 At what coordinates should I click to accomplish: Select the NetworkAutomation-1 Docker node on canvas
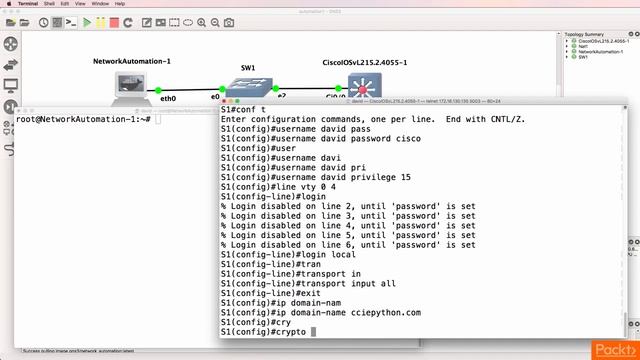coord(131,88)
